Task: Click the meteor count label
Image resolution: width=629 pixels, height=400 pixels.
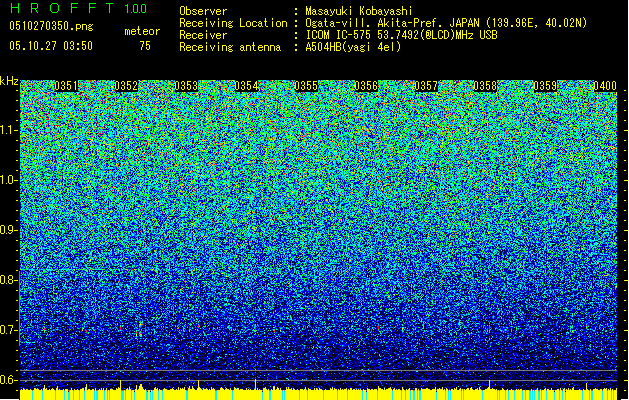Action: click(x=142, y=31)
